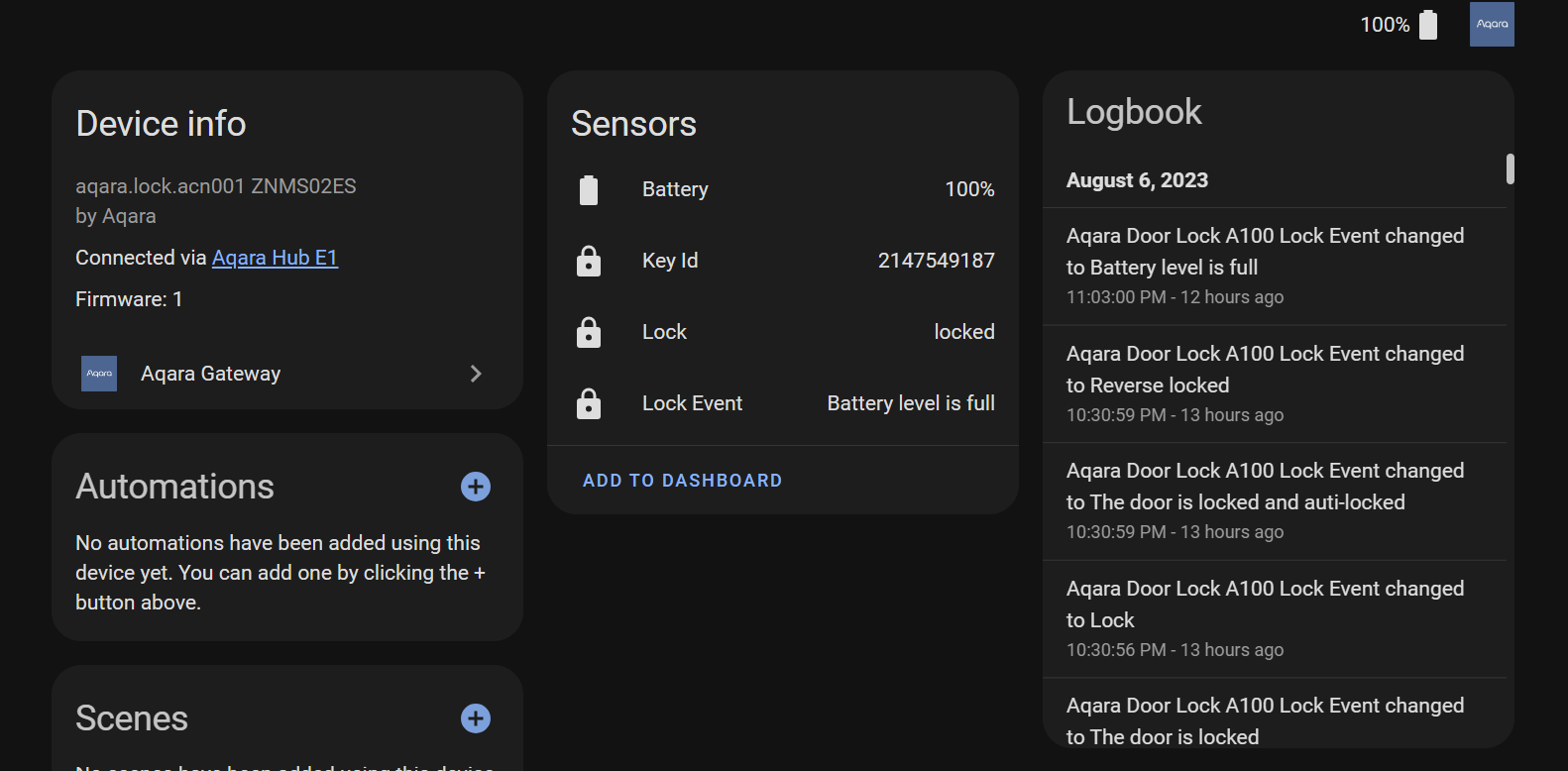Open Key Id sensor row
The width and height of the screenshot is (1568, 771).
tap(783, 261)
